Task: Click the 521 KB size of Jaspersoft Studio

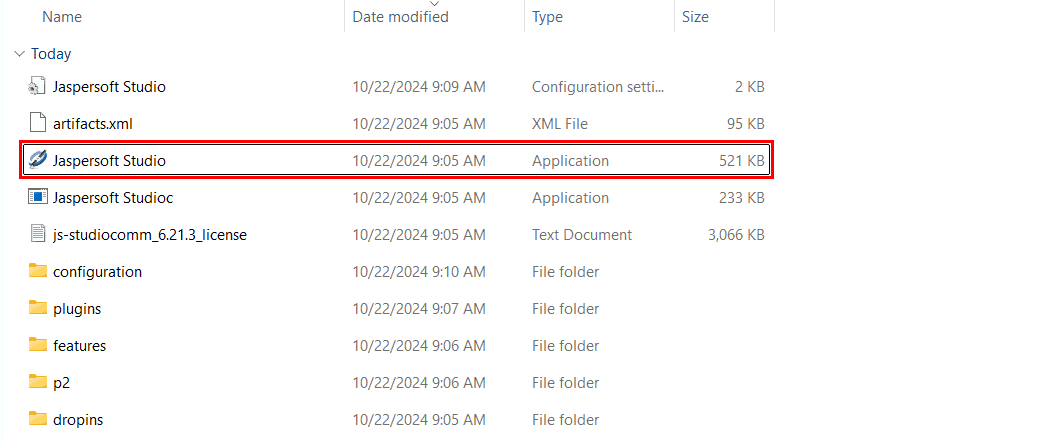Action: coord(741,161)
